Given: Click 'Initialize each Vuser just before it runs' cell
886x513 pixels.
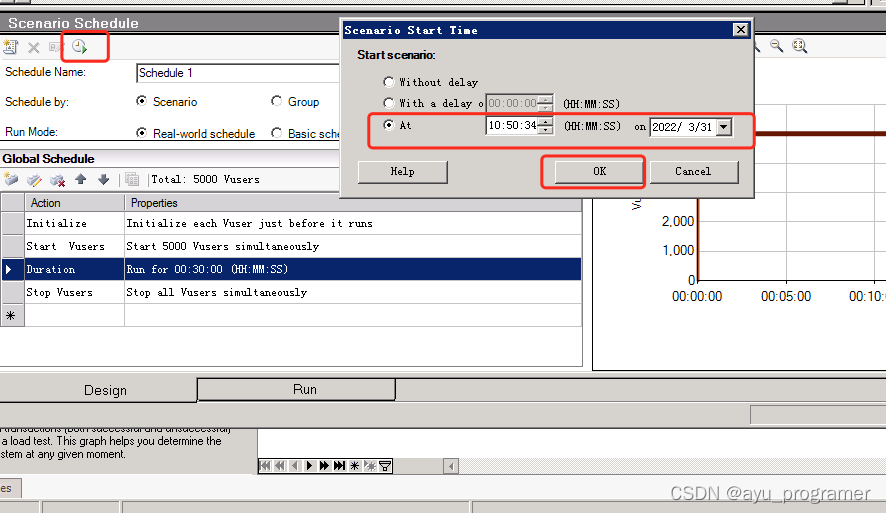Looking at the screenshot, I should (x=353, y=223).
